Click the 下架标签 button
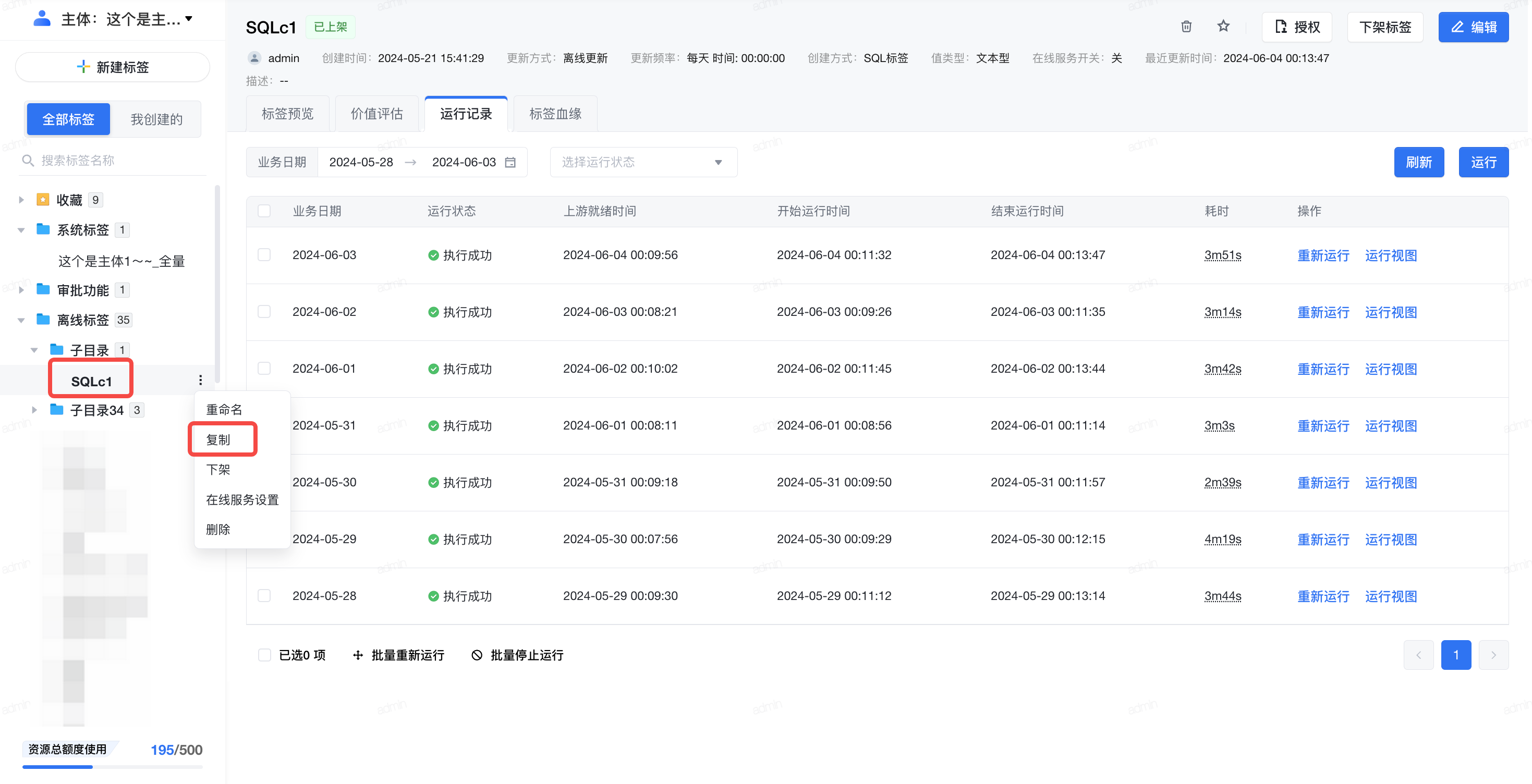Viewport: 1532px width, 784px height. (x=1384, y=27)
